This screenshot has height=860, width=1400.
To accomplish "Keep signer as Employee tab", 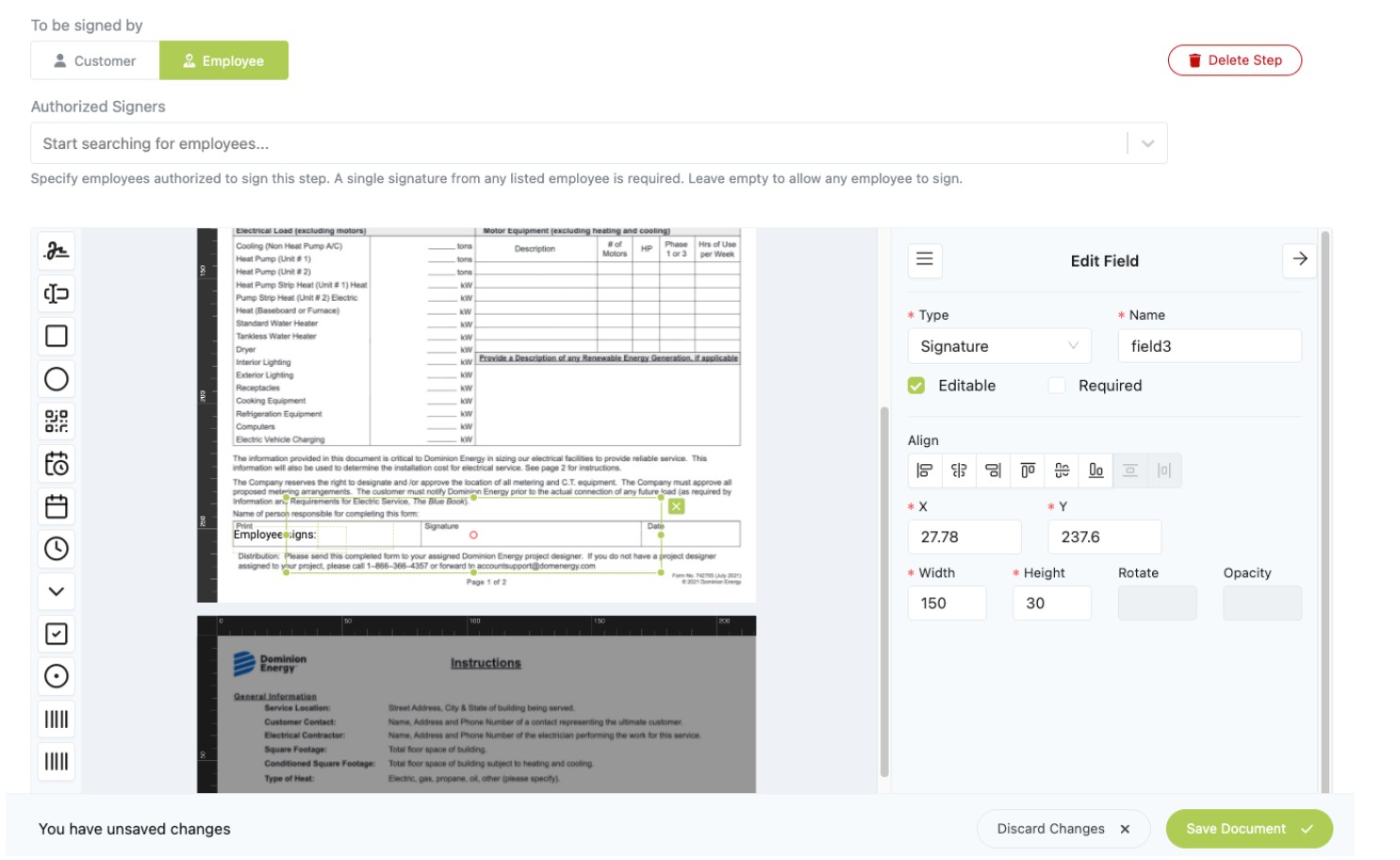I will click(223, 59).
